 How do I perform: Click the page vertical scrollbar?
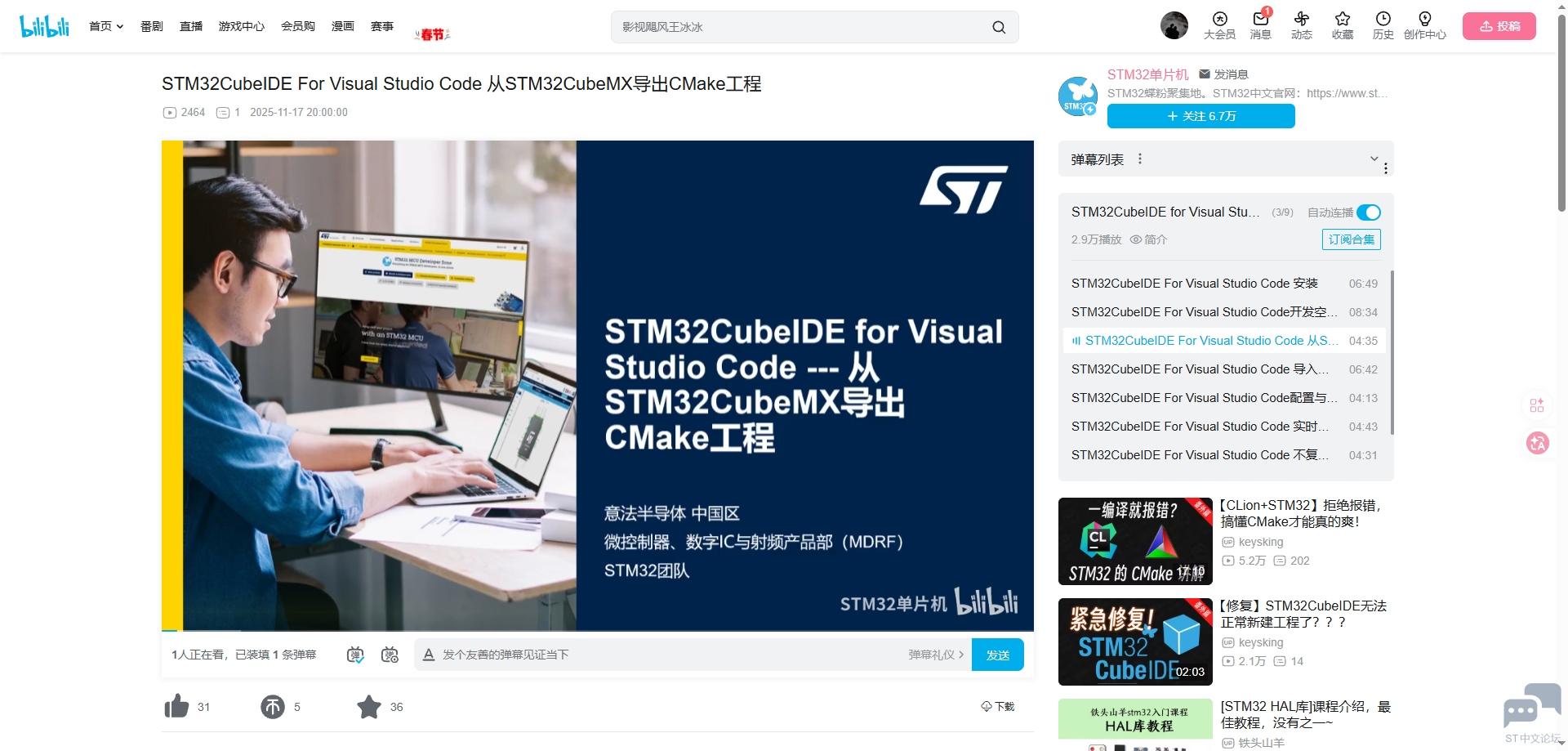coord(1561,114)
